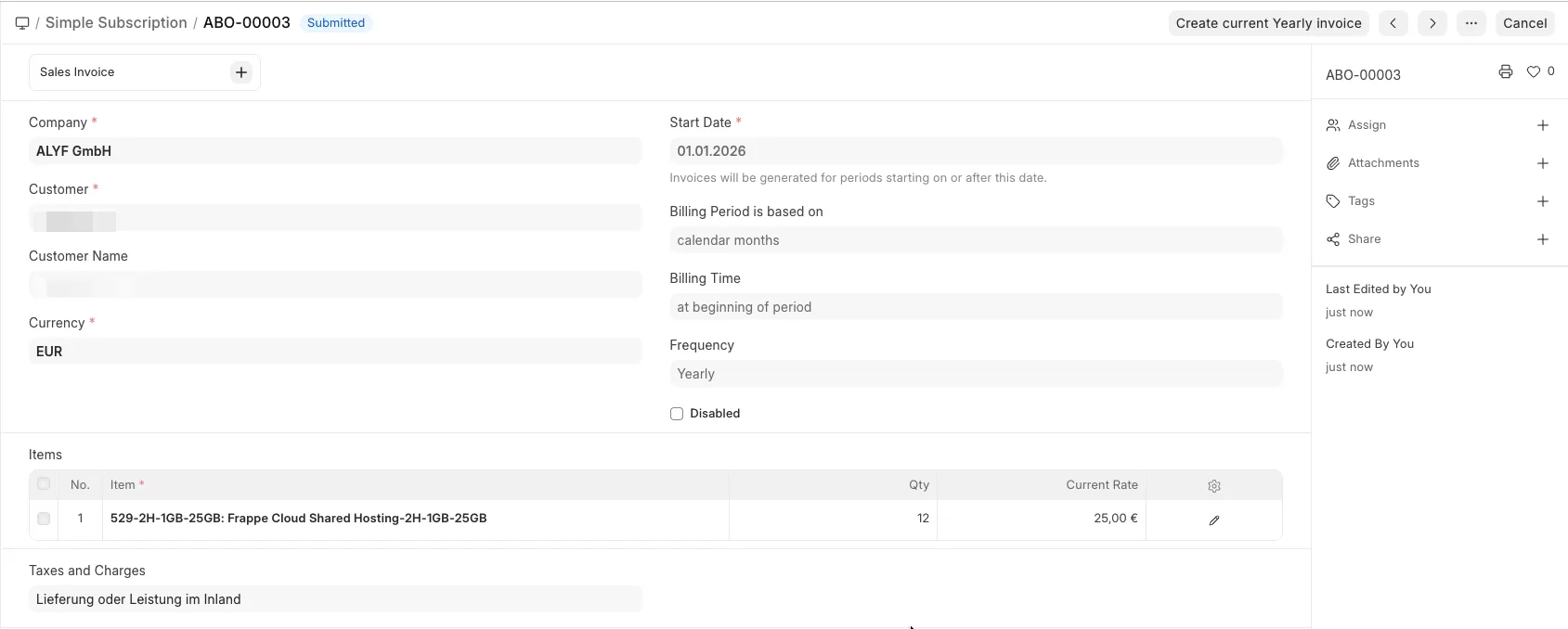Select all items using header checkbox
Image resolution: width=1568 pixels, height=629 pixels.
click(44, 484)
